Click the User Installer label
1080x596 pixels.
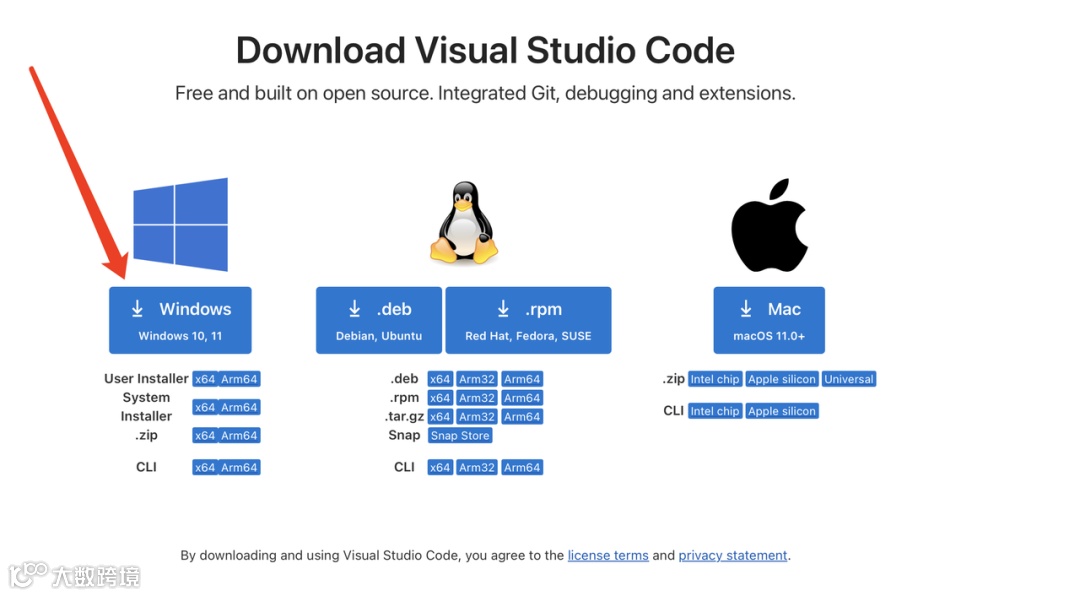pyautogui.click(x=146, y=378)
